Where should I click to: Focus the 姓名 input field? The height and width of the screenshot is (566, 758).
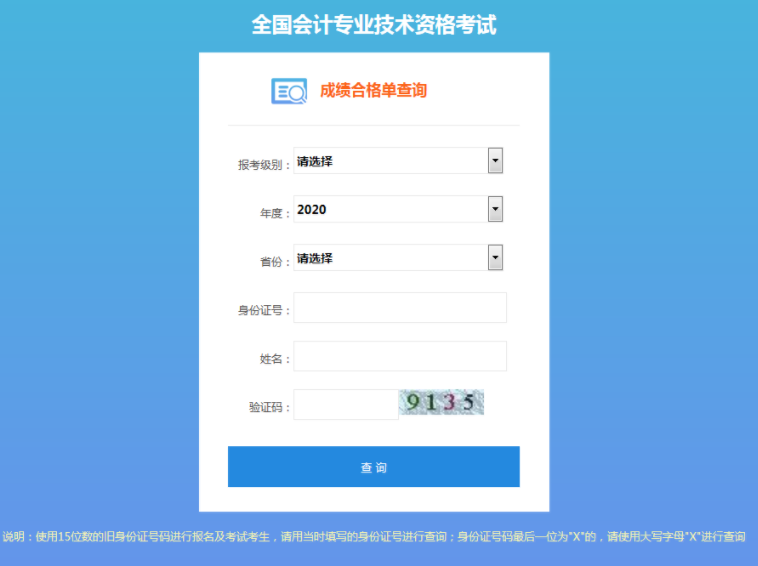pyautogui.click(x=400, y=356)
